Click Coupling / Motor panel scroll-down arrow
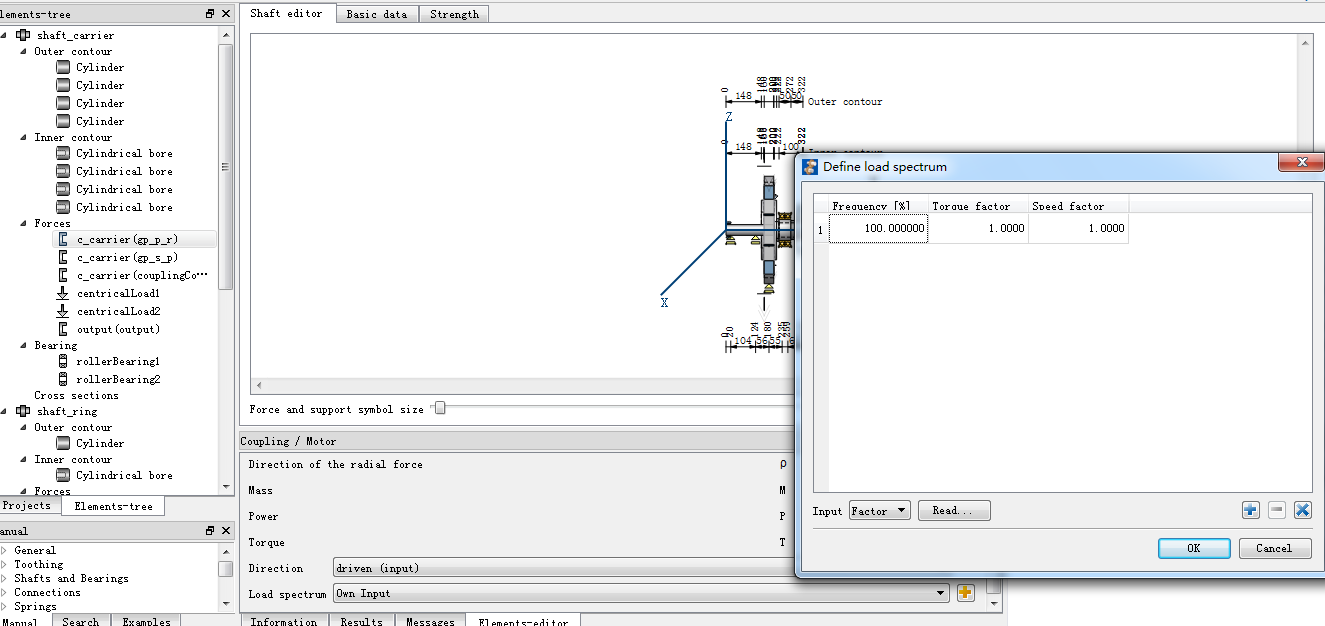The width and height of the screenshot is (1325, 626). pos(994,604)
